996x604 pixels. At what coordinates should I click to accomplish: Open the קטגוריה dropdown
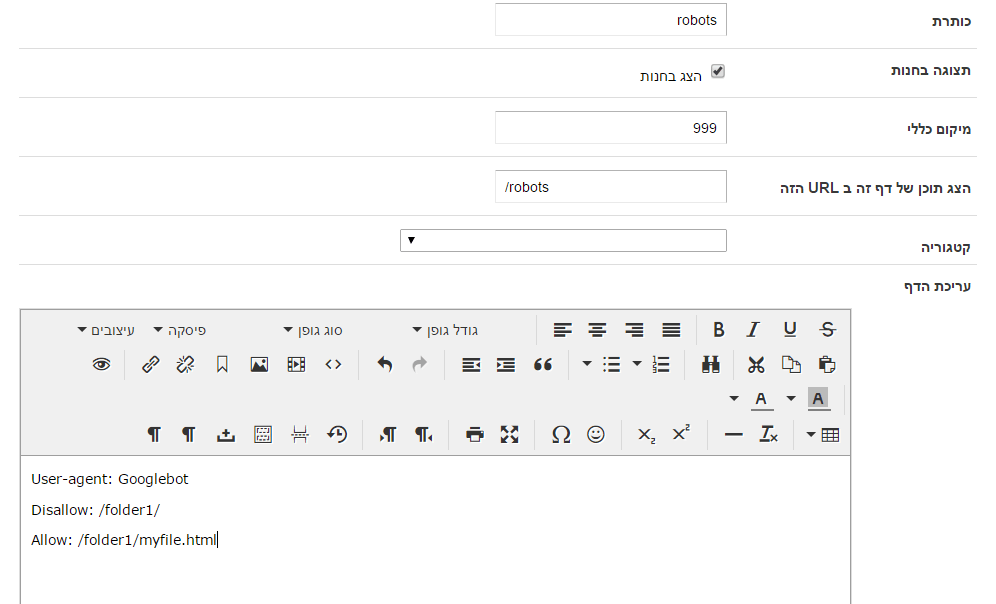coord(563,241)
